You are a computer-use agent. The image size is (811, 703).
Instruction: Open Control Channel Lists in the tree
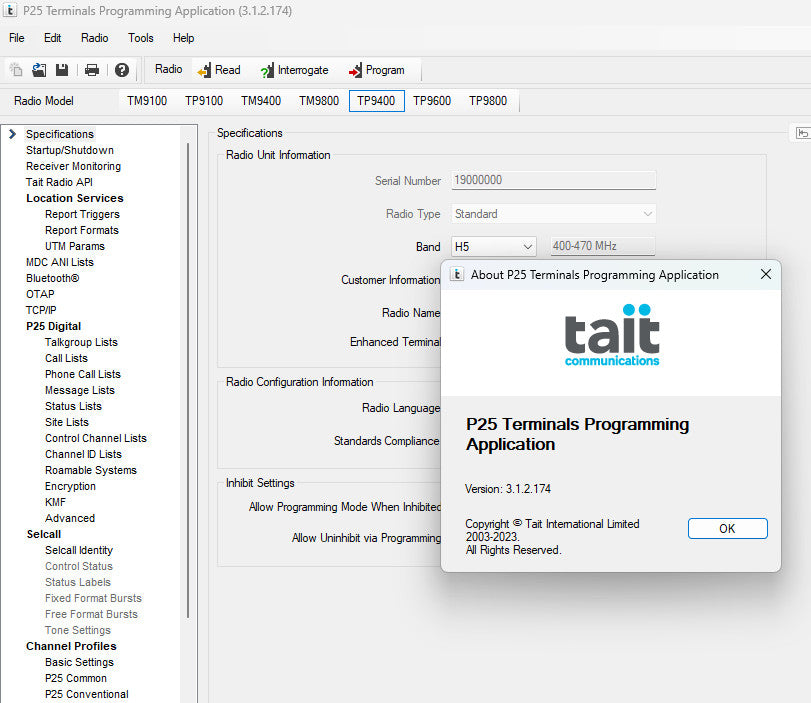coord(96,439)
